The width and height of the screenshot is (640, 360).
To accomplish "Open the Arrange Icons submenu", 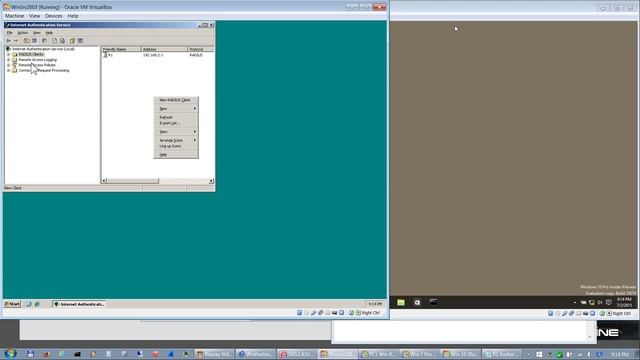I will tap(176, 140).
